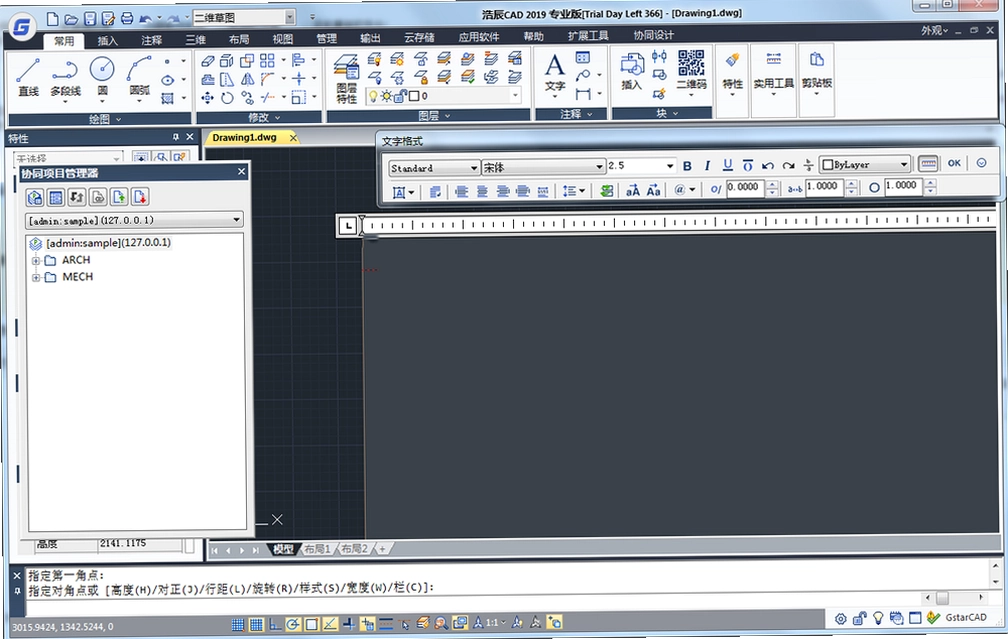Apply Overline in text format toolbar
Image resolution: width=1008 pixels, height=639 pixels.
pos(747,165)
